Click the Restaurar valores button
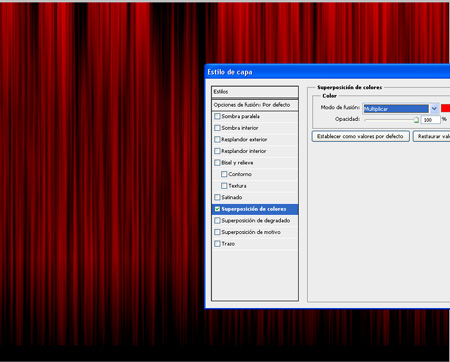The height and width of the screenshot is (362, 450). [432, 136]
